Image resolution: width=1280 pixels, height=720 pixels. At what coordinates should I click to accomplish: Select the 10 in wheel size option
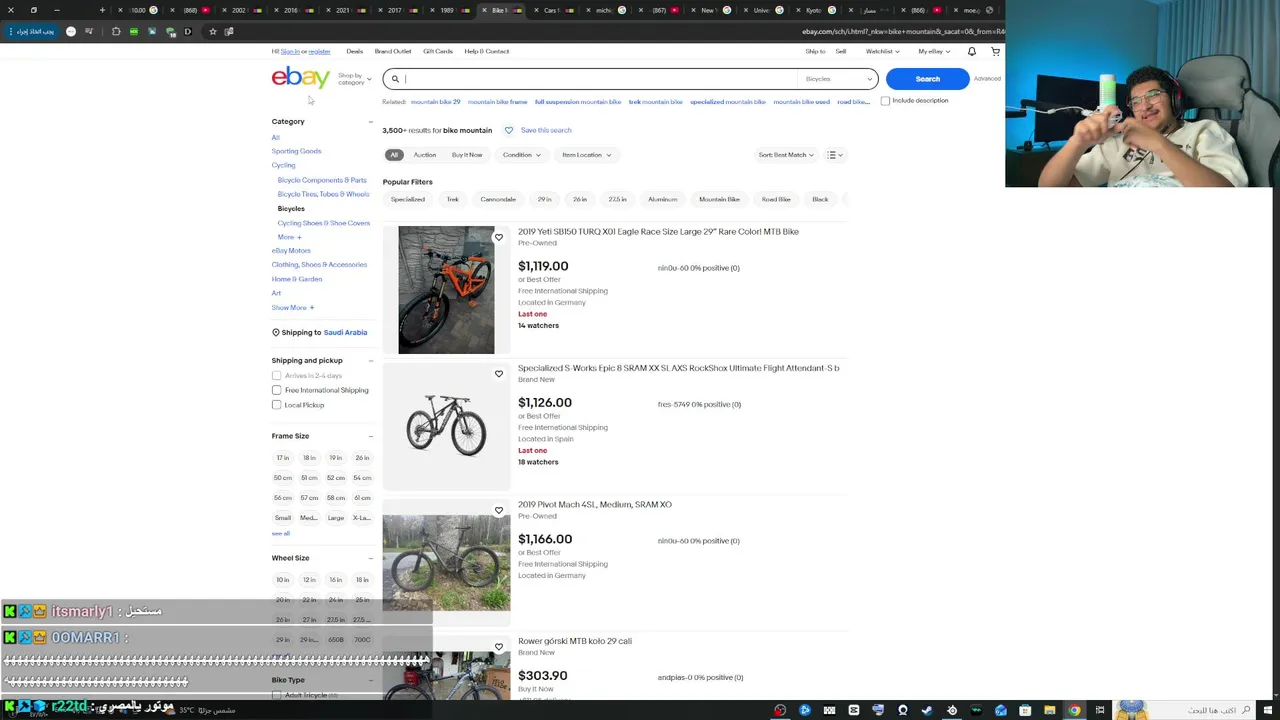point(283,580)
